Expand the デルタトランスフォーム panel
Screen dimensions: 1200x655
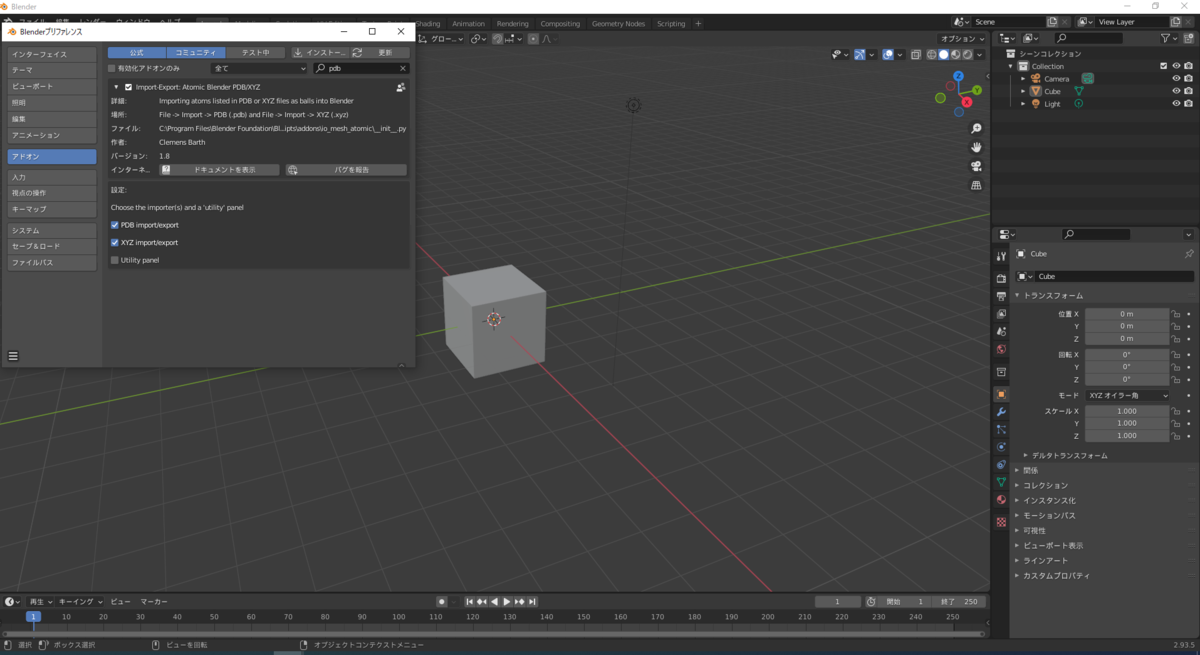tap(1069, 455)
